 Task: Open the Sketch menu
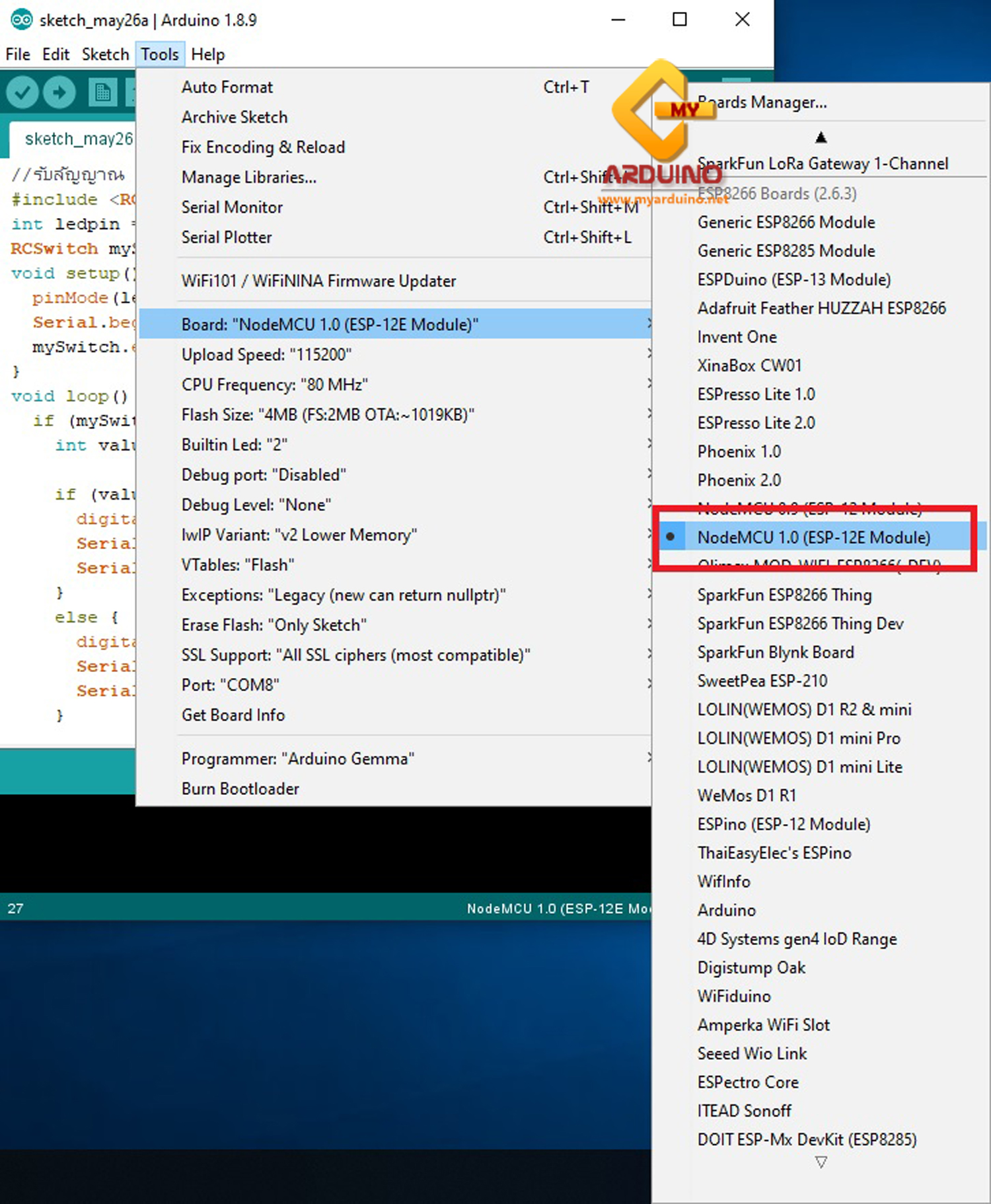tap(105, 54)
